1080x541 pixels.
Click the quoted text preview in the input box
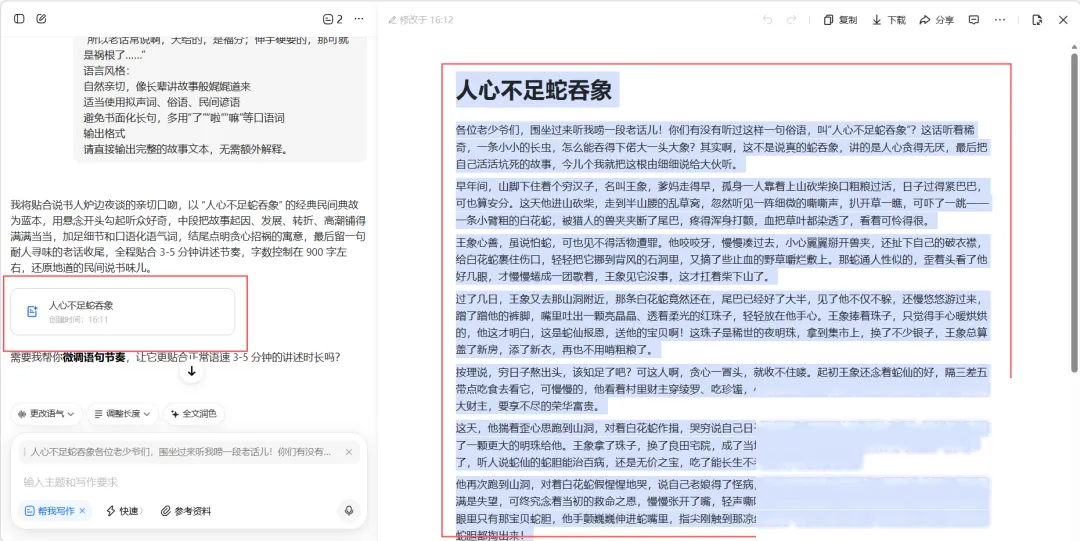coord(180,452)
